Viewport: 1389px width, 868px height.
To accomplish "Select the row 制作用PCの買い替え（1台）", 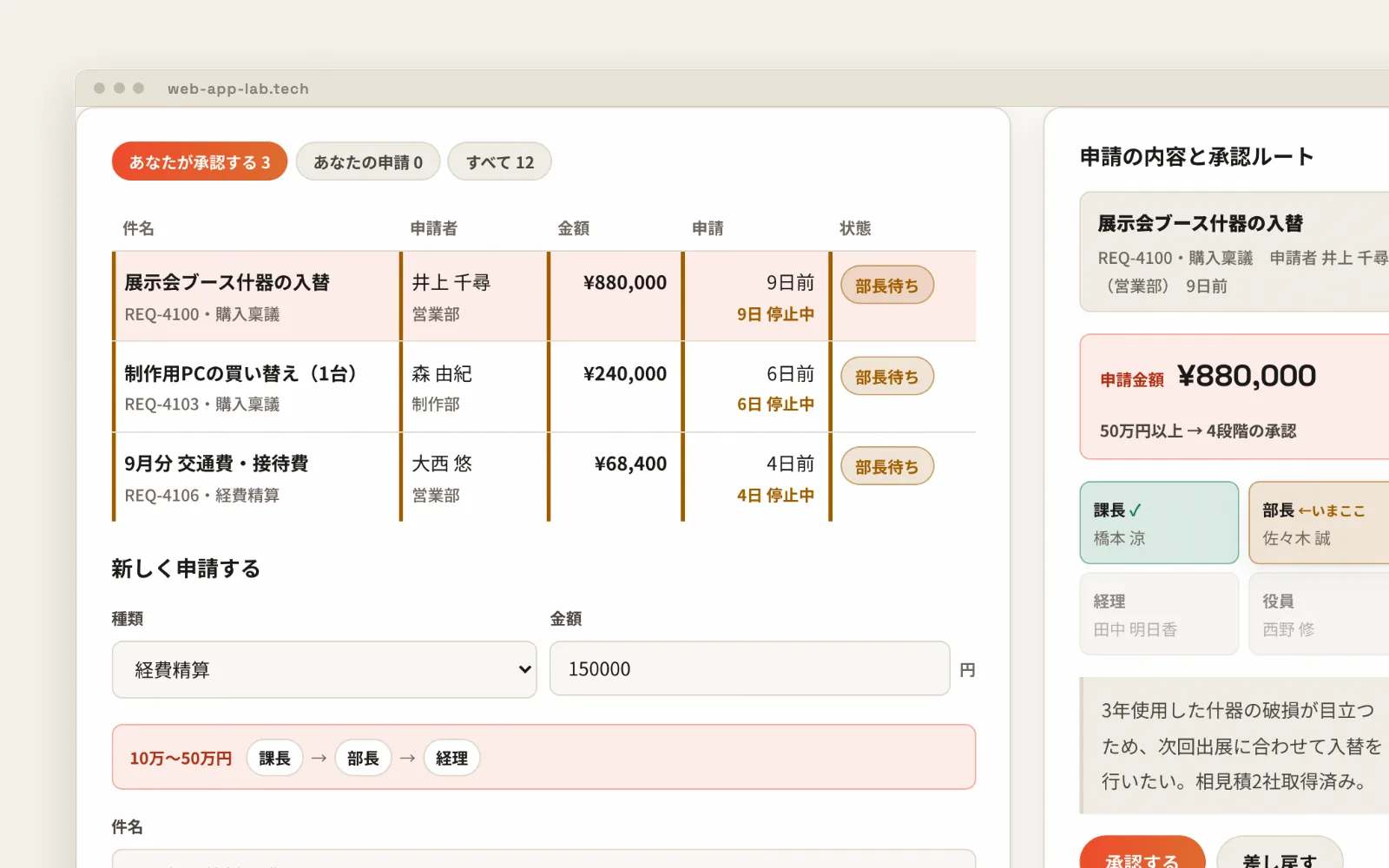I will coord(544,386).
